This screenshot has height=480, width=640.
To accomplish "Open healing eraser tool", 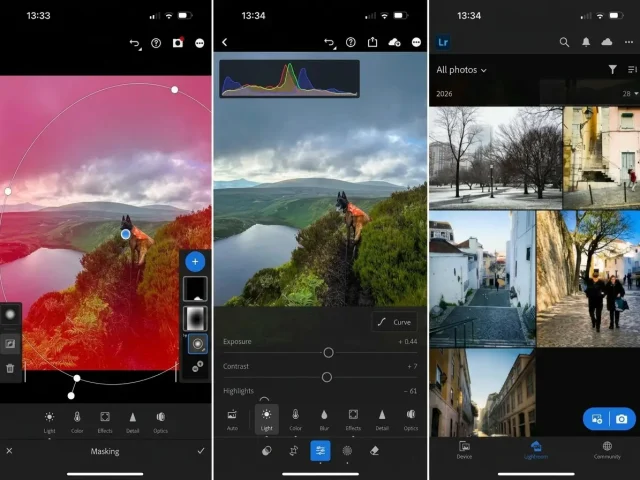I will pos(374,451).
